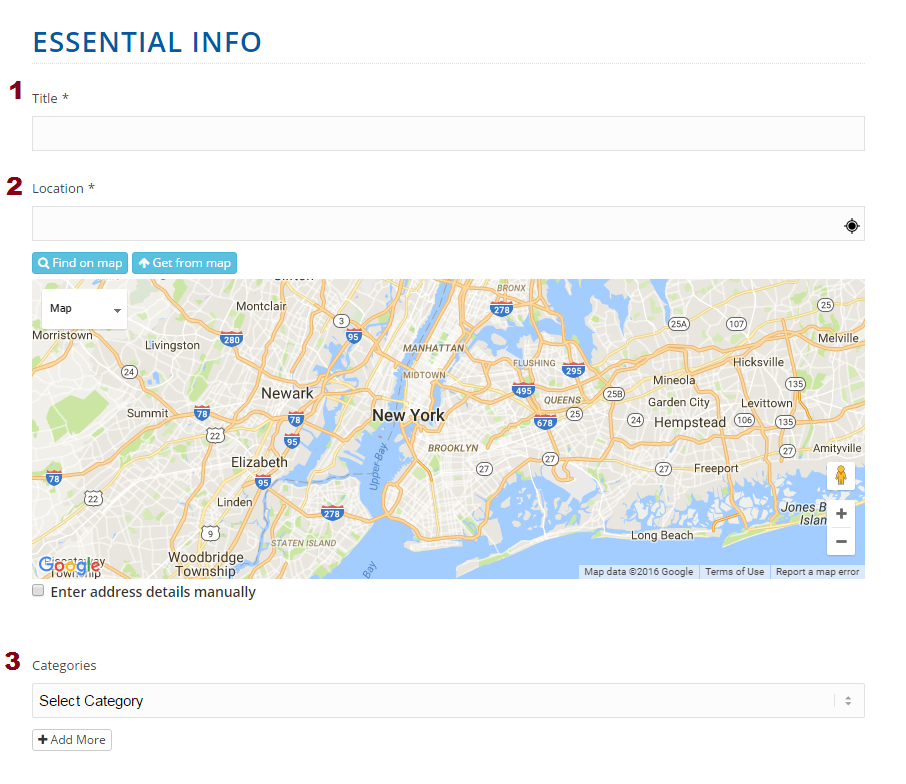This screenshot has width=906, height=784.
Task: Click the Livingston label on map
Action: (x=172, y=345)
